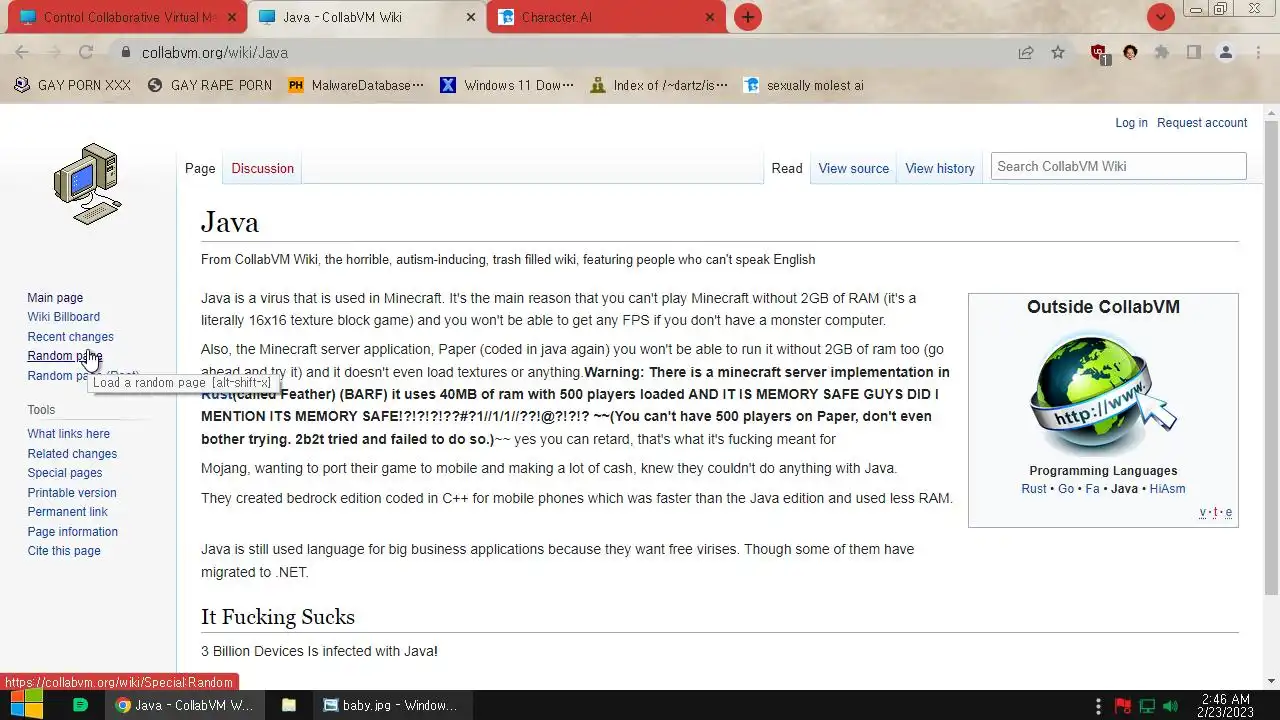Click the Search CollabVM Wiki field
The image size is (1280, 720).
tap(1118, 166)
